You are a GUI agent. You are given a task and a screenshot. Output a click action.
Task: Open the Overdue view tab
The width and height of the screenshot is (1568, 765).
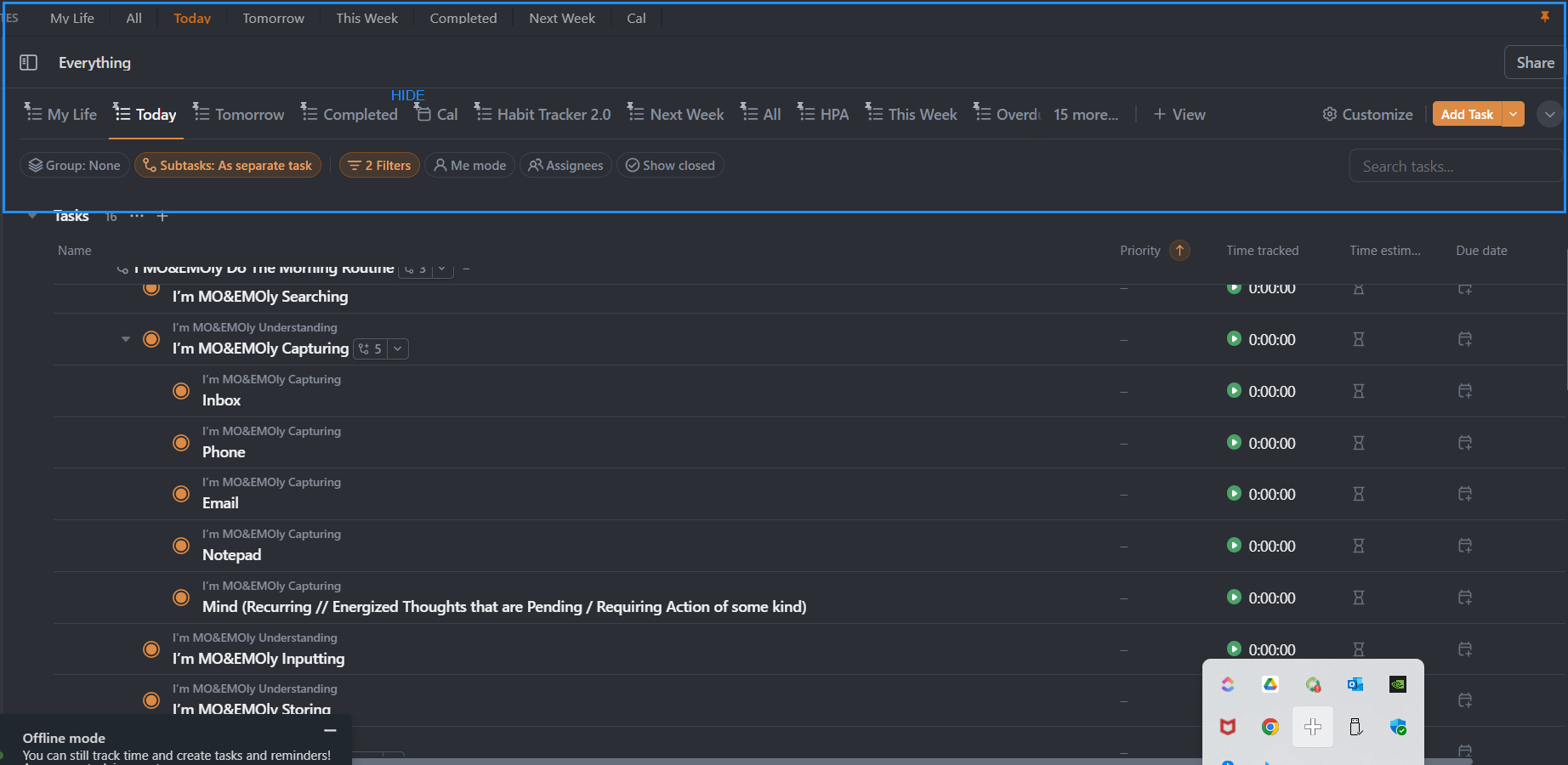coord(1006,114)
